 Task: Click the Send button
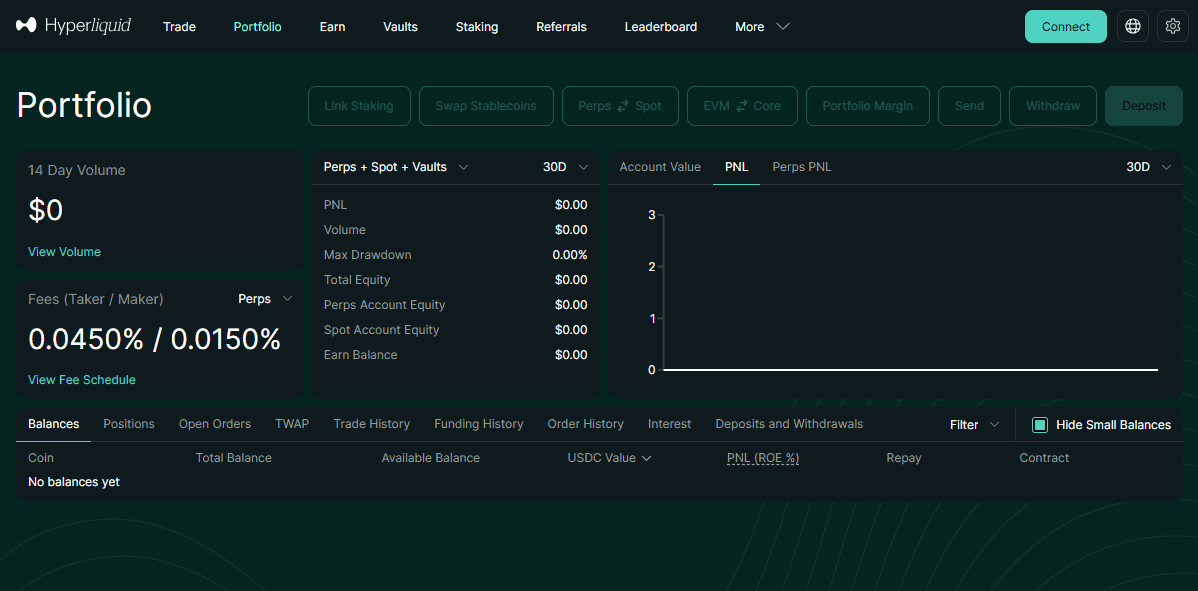coord(970,106)
